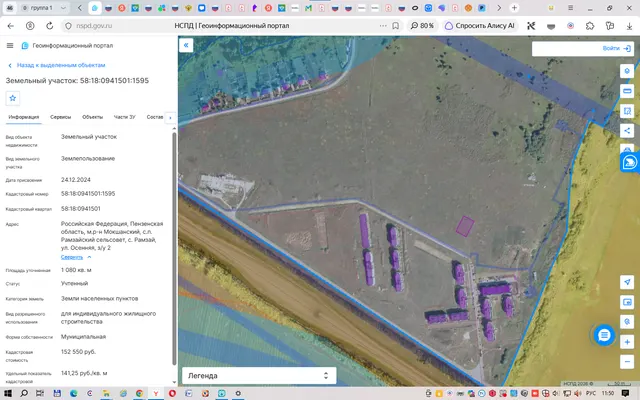Select the Части ЗУ tab
The image size is (640, 400).
124,117
